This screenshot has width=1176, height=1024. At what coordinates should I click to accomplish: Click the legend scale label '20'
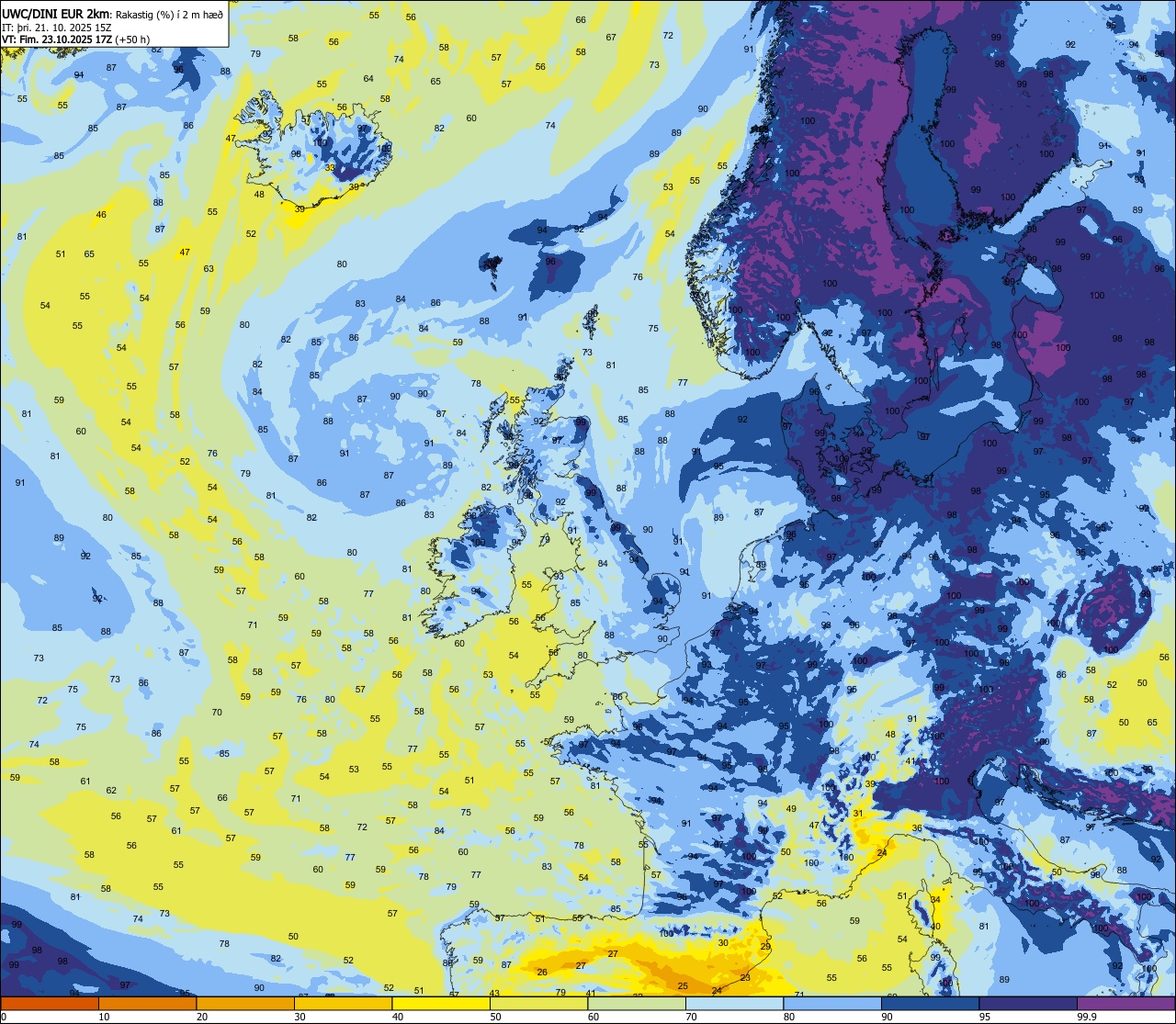tap(202, 1017)
